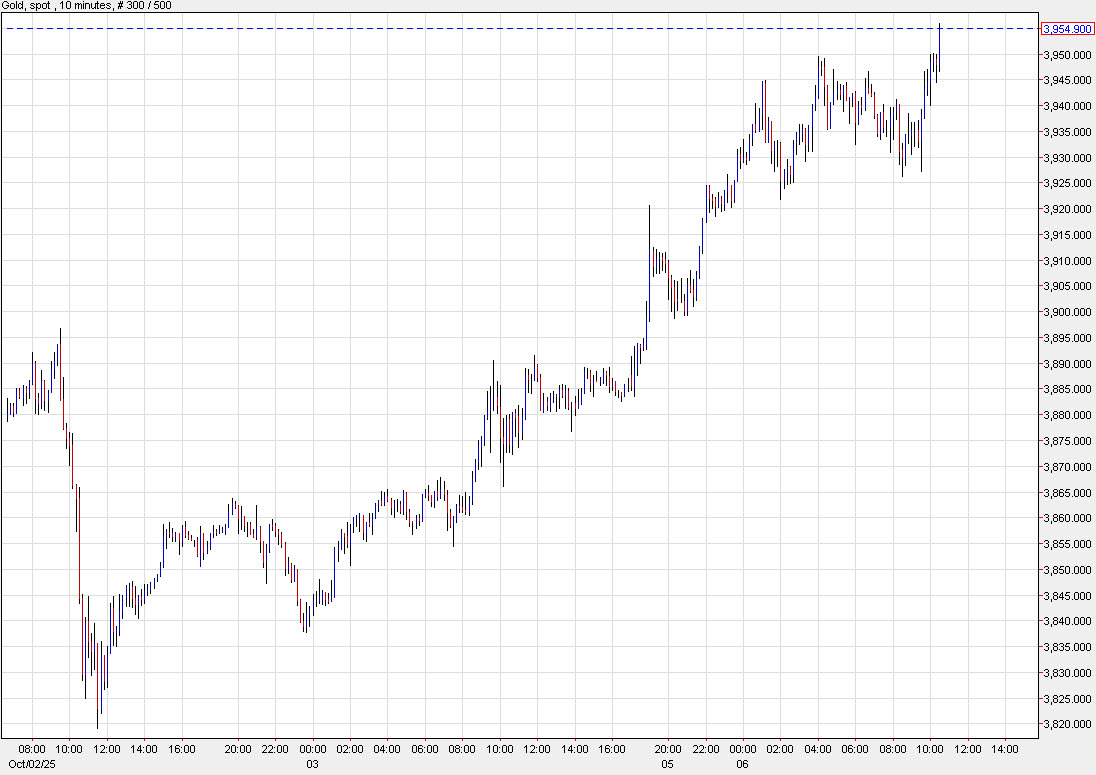Image resolution: width=1096 pixels, height=775 pixels.
Task: Click the 3,900.000 price axis label
Action: (x=1067, y=312)
